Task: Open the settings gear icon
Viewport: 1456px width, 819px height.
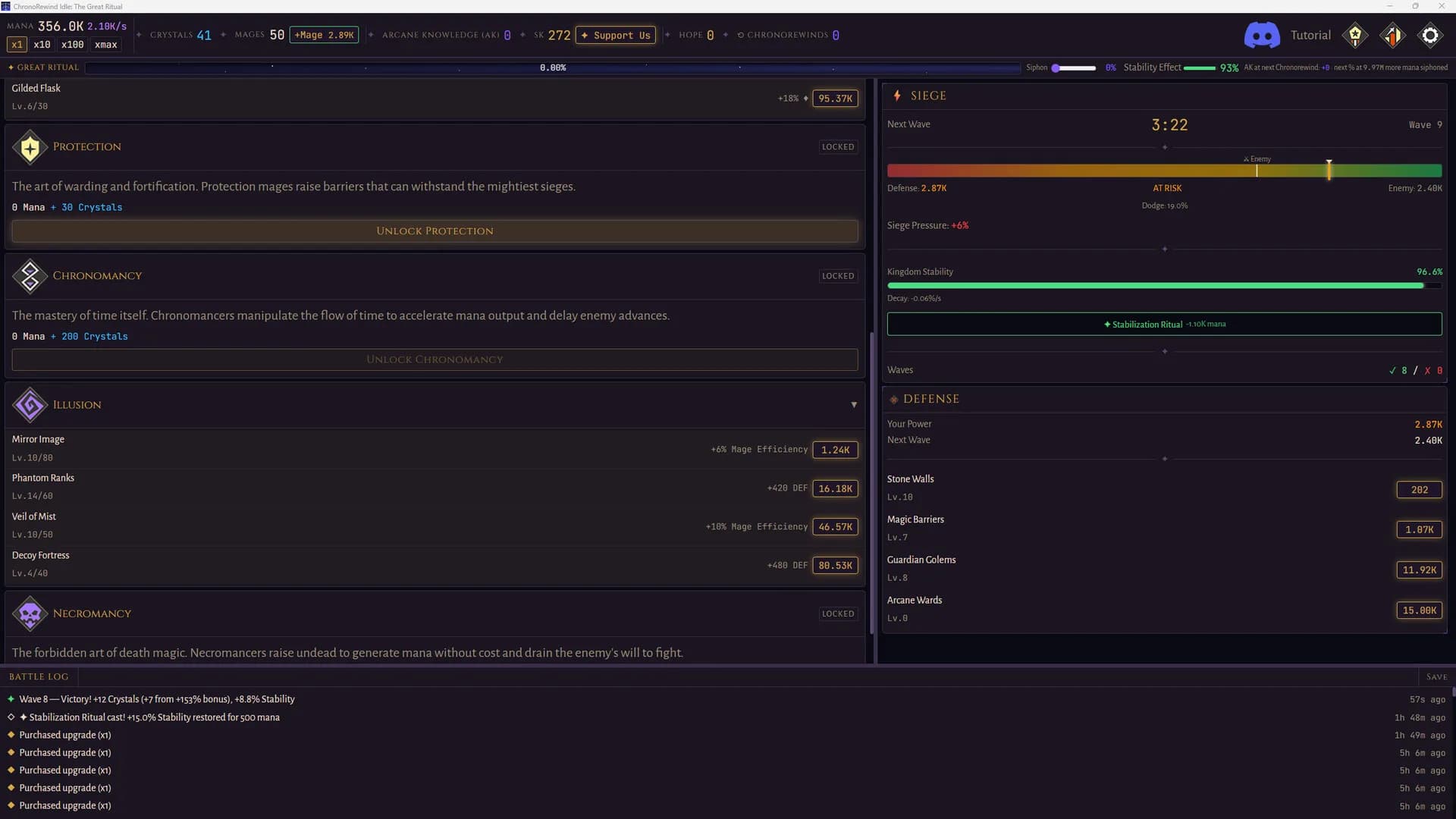Action: point(1430,35)
